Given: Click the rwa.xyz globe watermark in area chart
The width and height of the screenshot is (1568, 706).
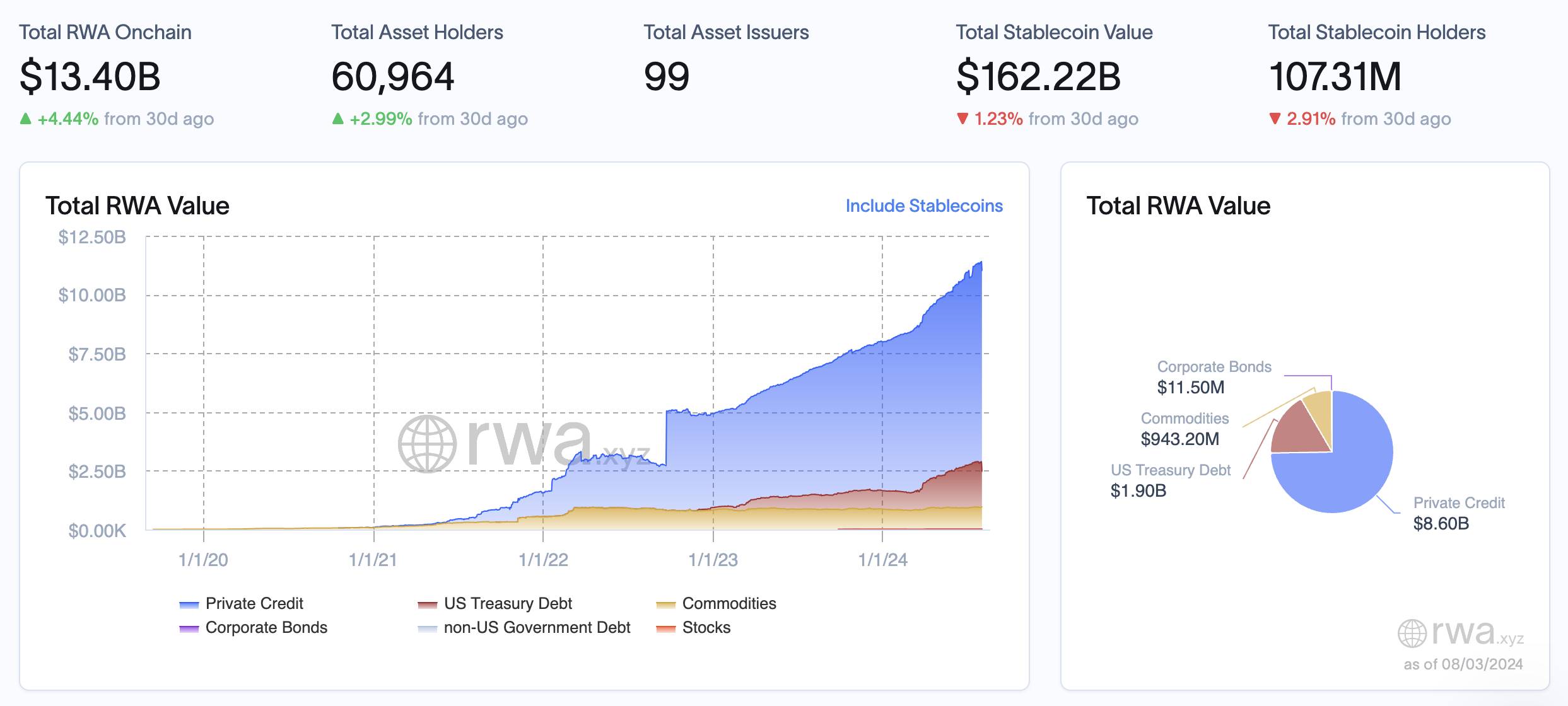Looking at the screenshot, I should (427, 443).
